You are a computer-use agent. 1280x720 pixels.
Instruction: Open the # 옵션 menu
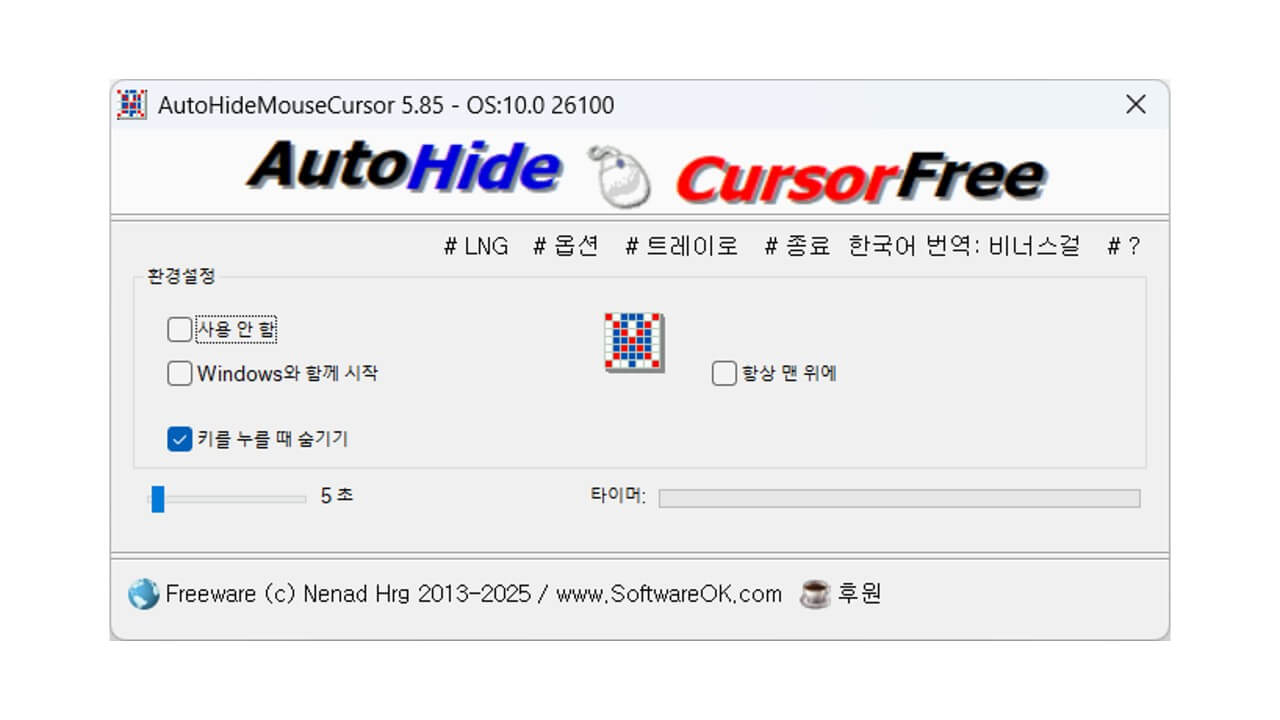pos(566,246)
